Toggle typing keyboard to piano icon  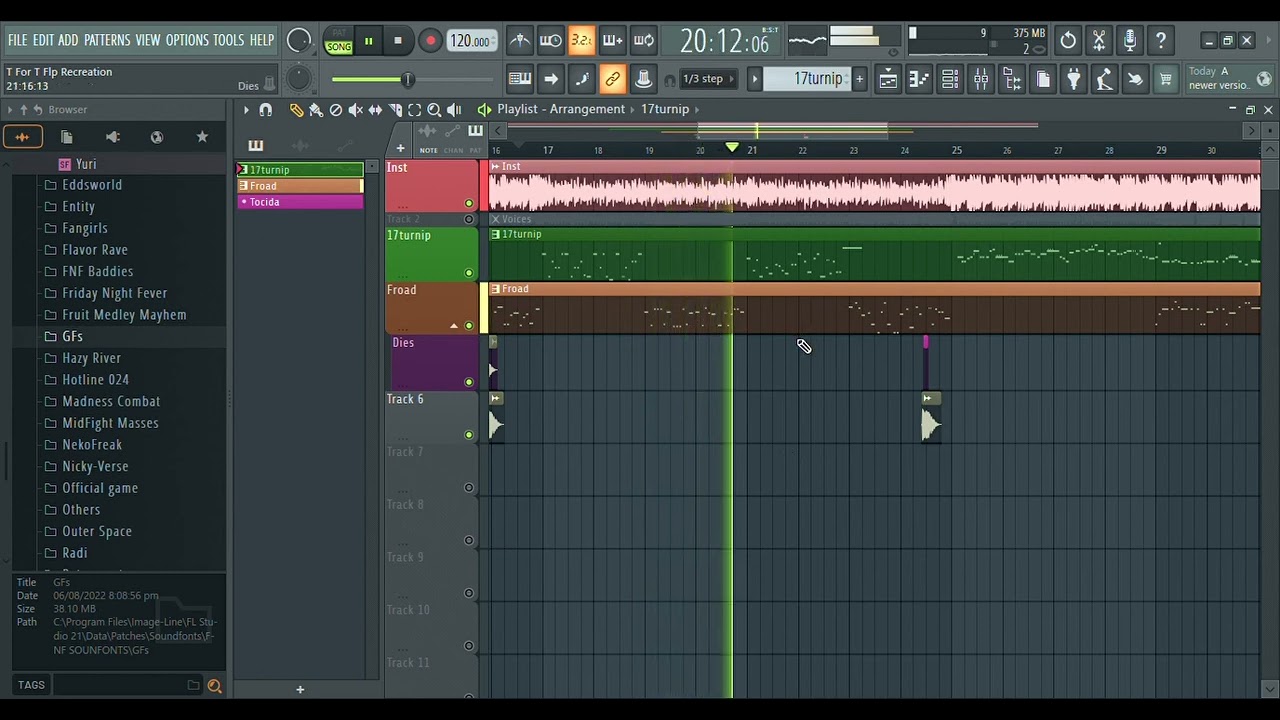(x=520, y=79)
